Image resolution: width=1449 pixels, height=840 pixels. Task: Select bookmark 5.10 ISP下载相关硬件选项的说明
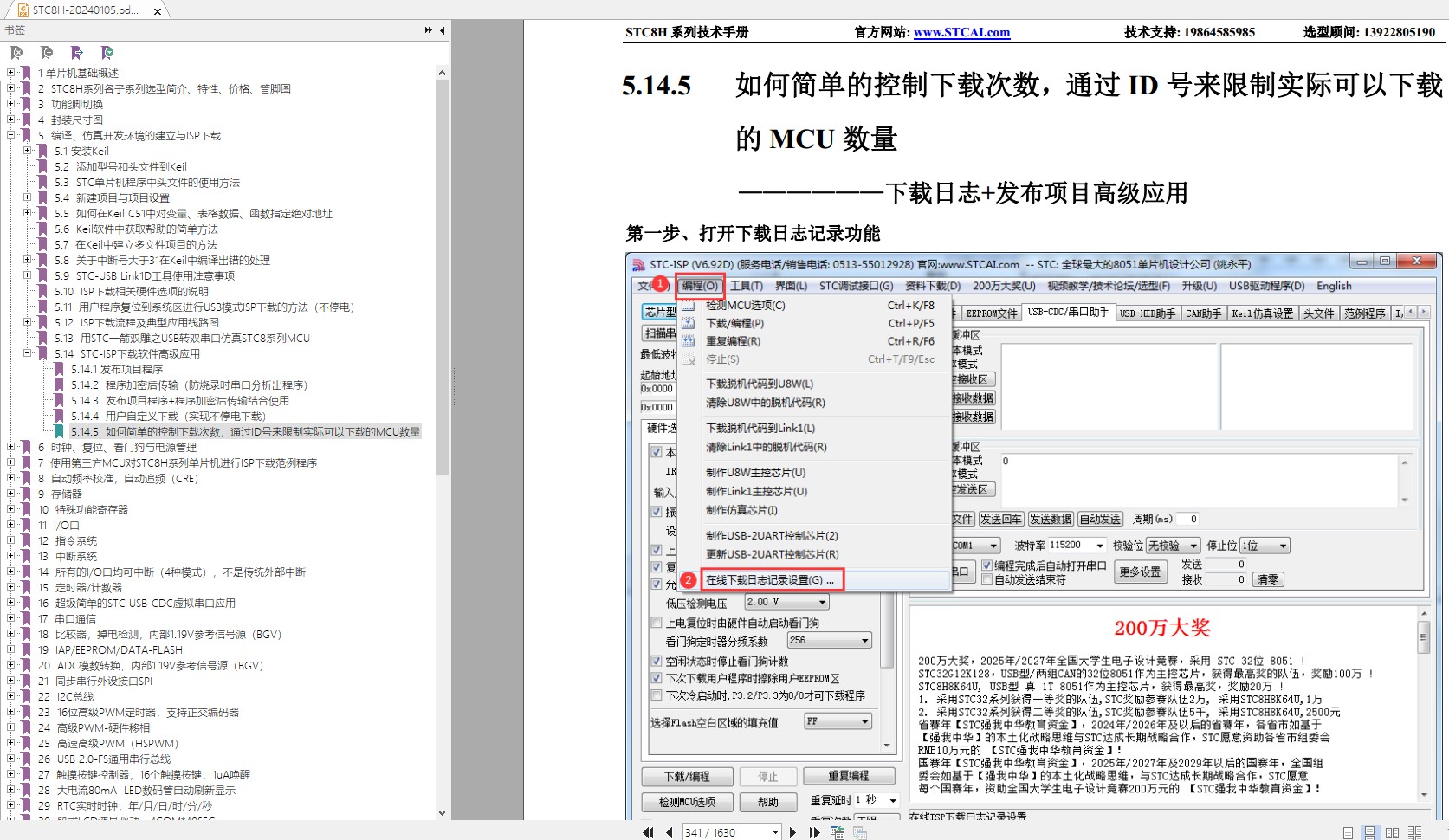click(x=131, y=291)
